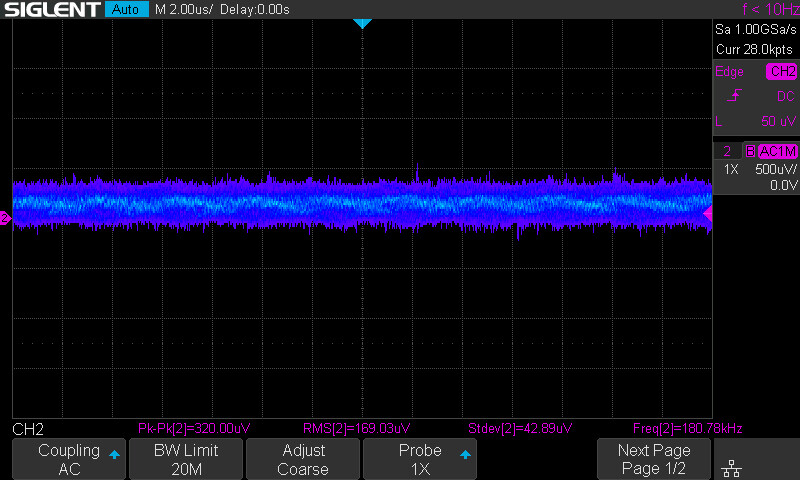This screenshot has height=480, width=800.
Task: Click the Pk-Pk[2]=320.00uV measurement
Action: 194,428
